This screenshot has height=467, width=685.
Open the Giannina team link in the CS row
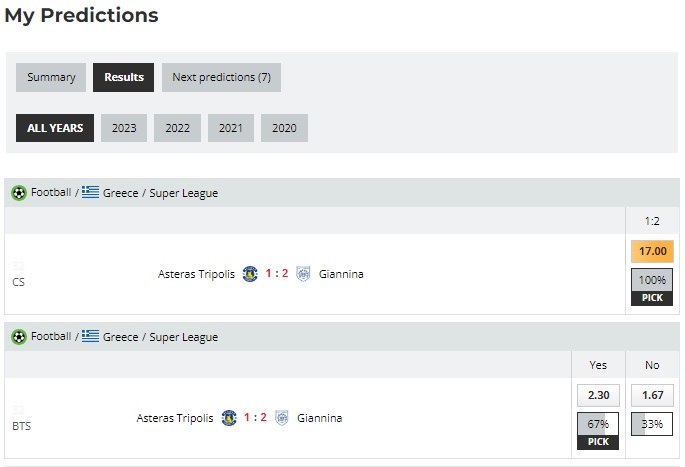pyautogui.click(x=341, y=274)
